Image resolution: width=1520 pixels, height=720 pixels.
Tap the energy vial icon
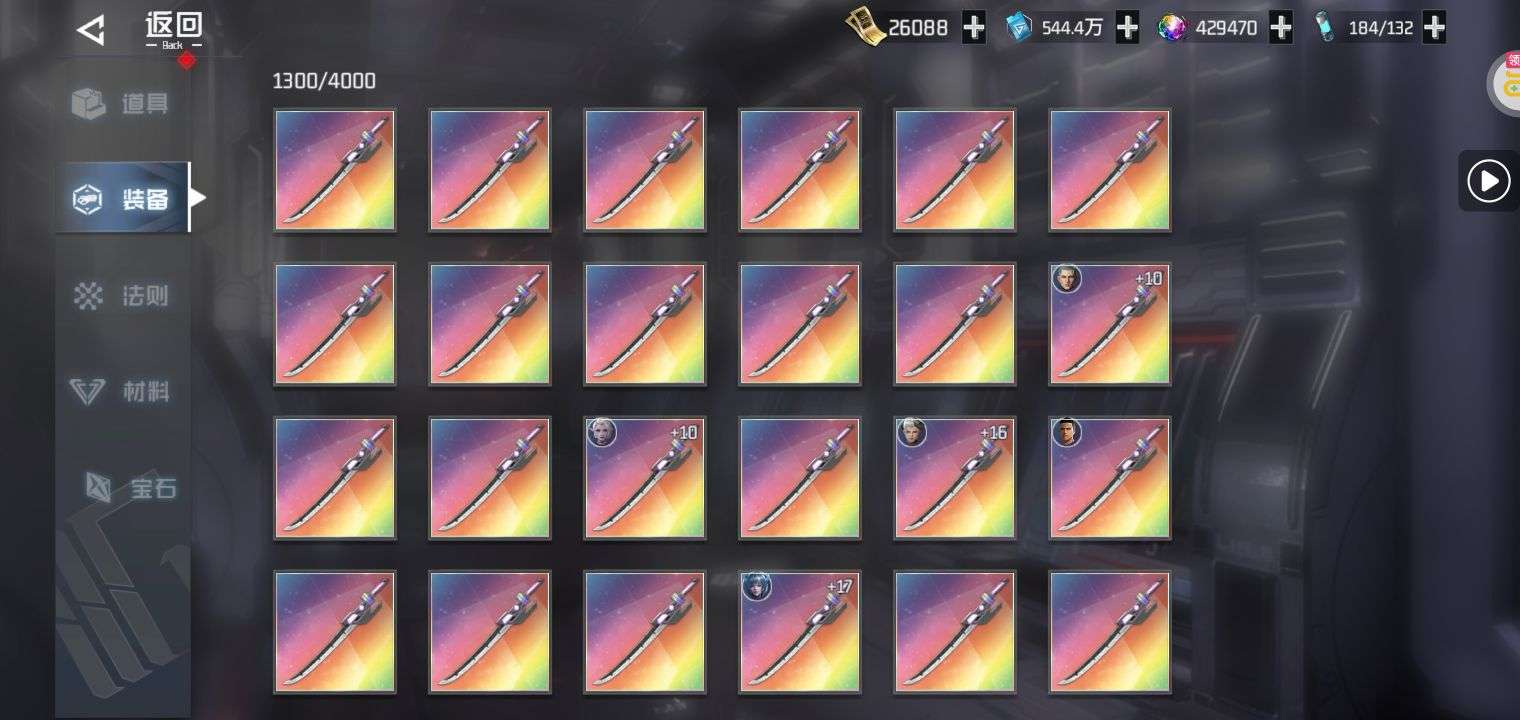(x=1326, y=28)
